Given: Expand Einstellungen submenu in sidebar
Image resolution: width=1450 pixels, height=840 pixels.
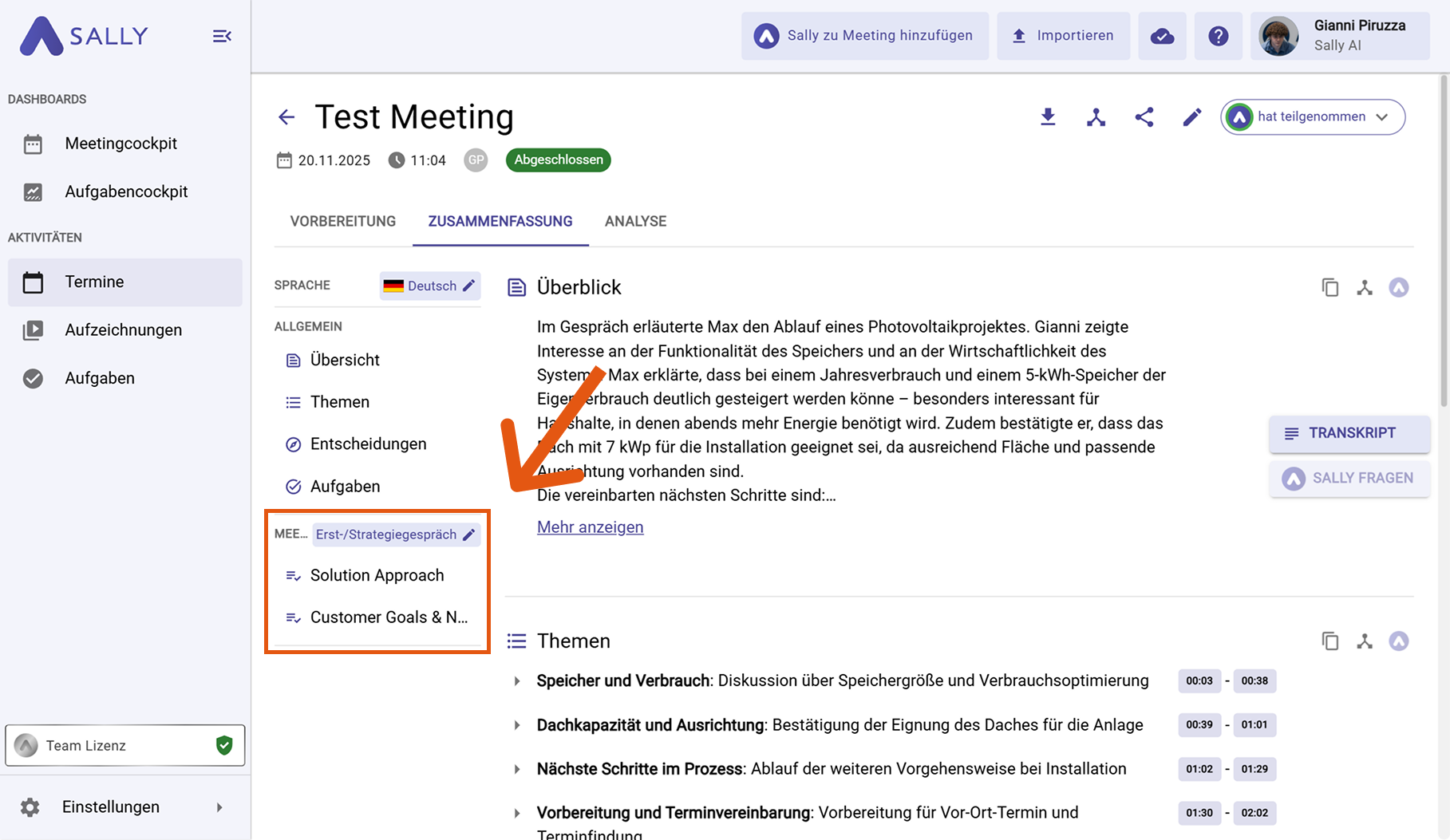Looking at the screenshot, I should tap(219, 807).
